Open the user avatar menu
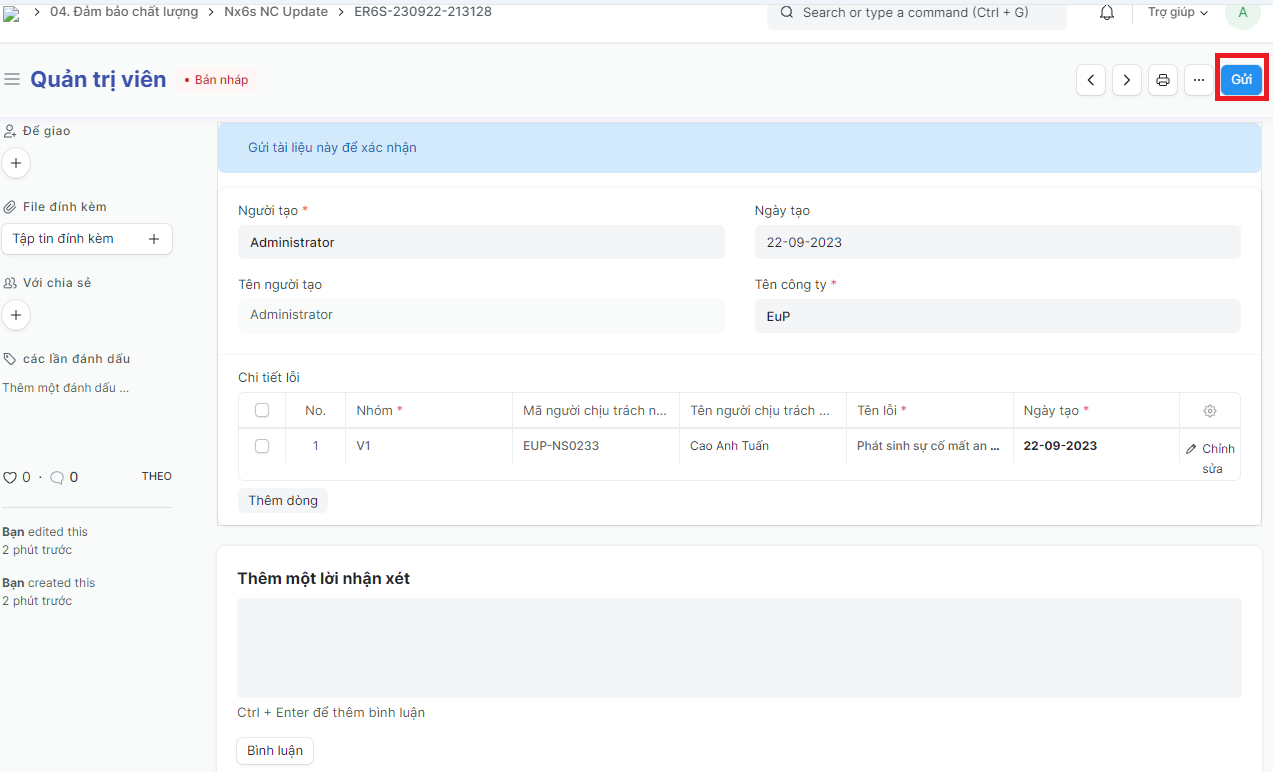The image size is (1273, 772). (x=1242, y=13)
